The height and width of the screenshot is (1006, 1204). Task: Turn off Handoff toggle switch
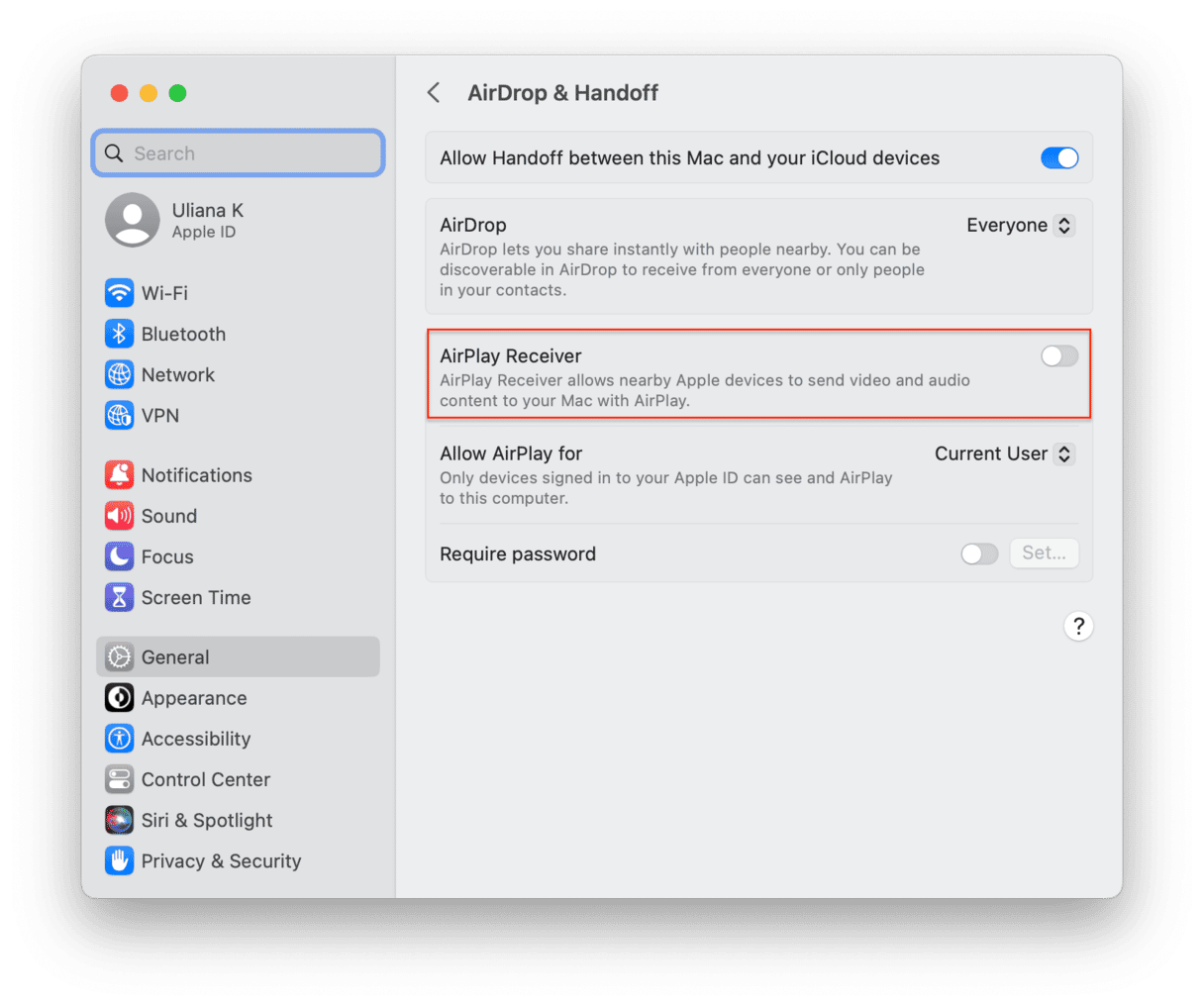click(x=1059, y=158)
